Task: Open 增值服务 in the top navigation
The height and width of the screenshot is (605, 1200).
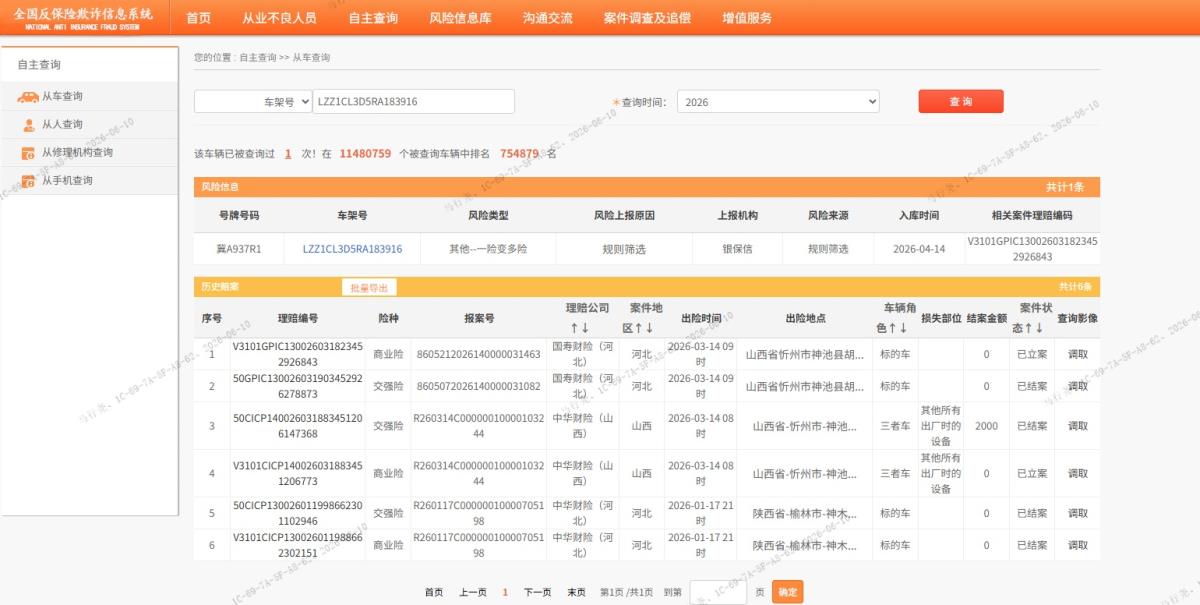Action: 747,18
